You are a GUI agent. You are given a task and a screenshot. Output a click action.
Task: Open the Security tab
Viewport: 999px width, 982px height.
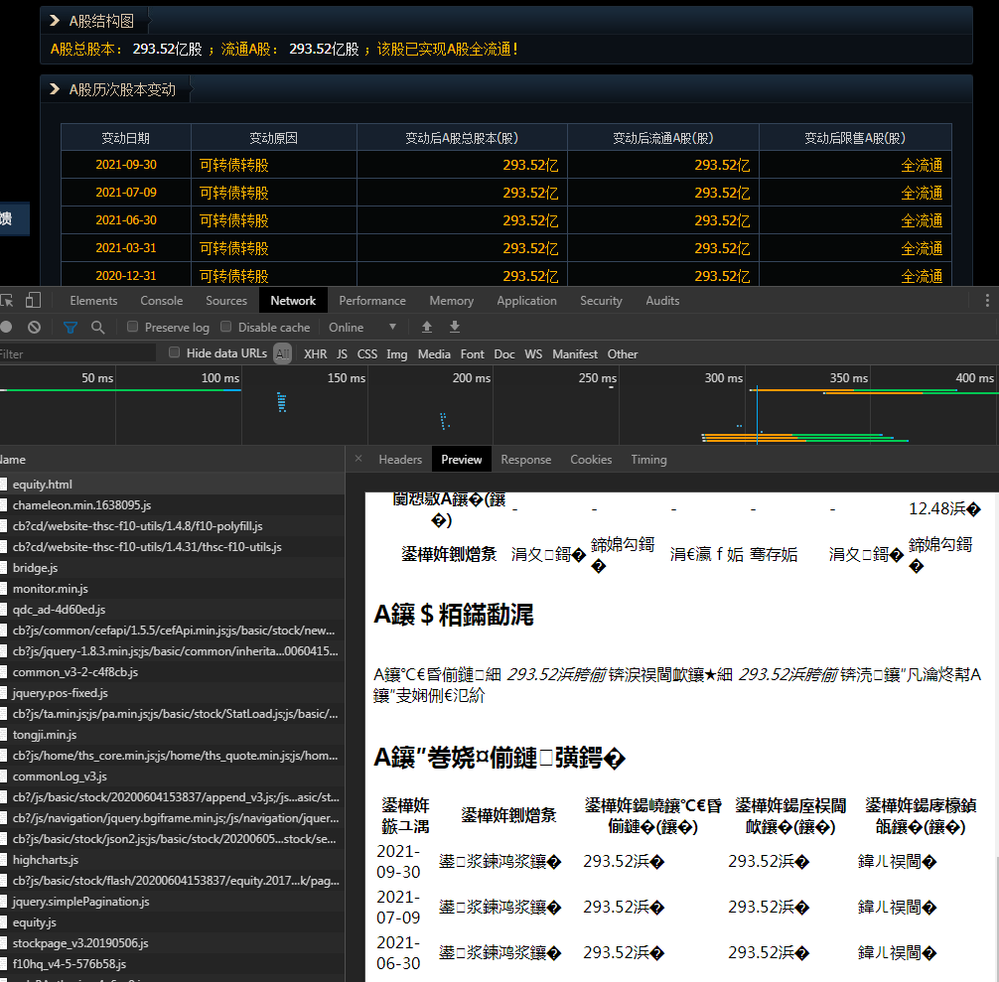click(x=601, y=301)
